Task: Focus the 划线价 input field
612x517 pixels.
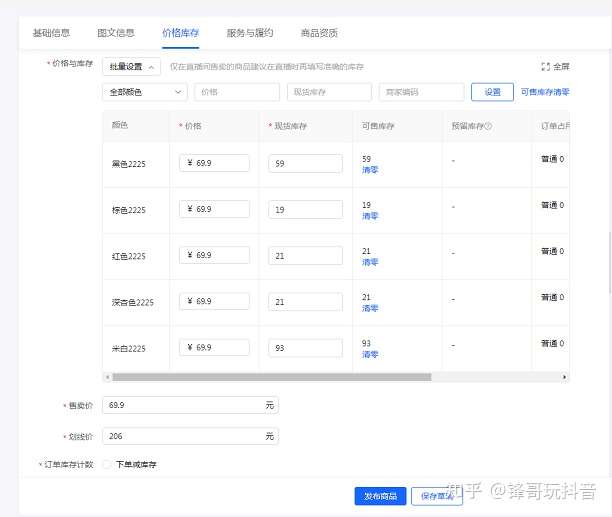Action: [190, 436]
